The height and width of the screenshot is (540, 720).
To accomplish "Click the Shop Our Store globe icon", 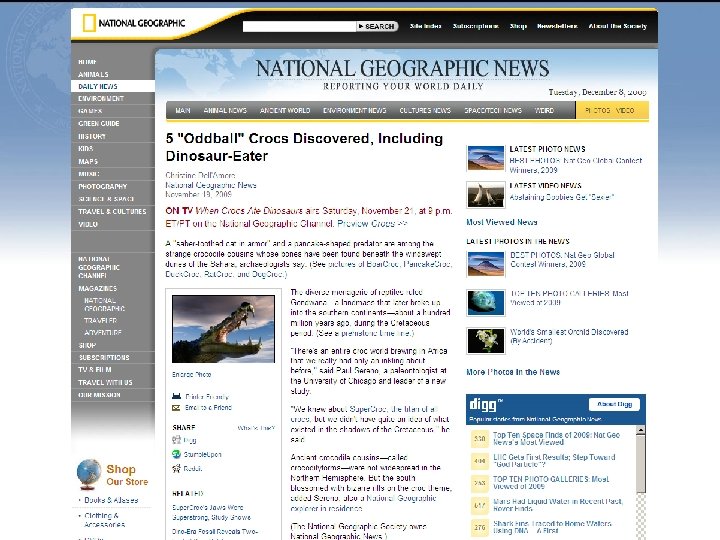I will coord(89,474).
